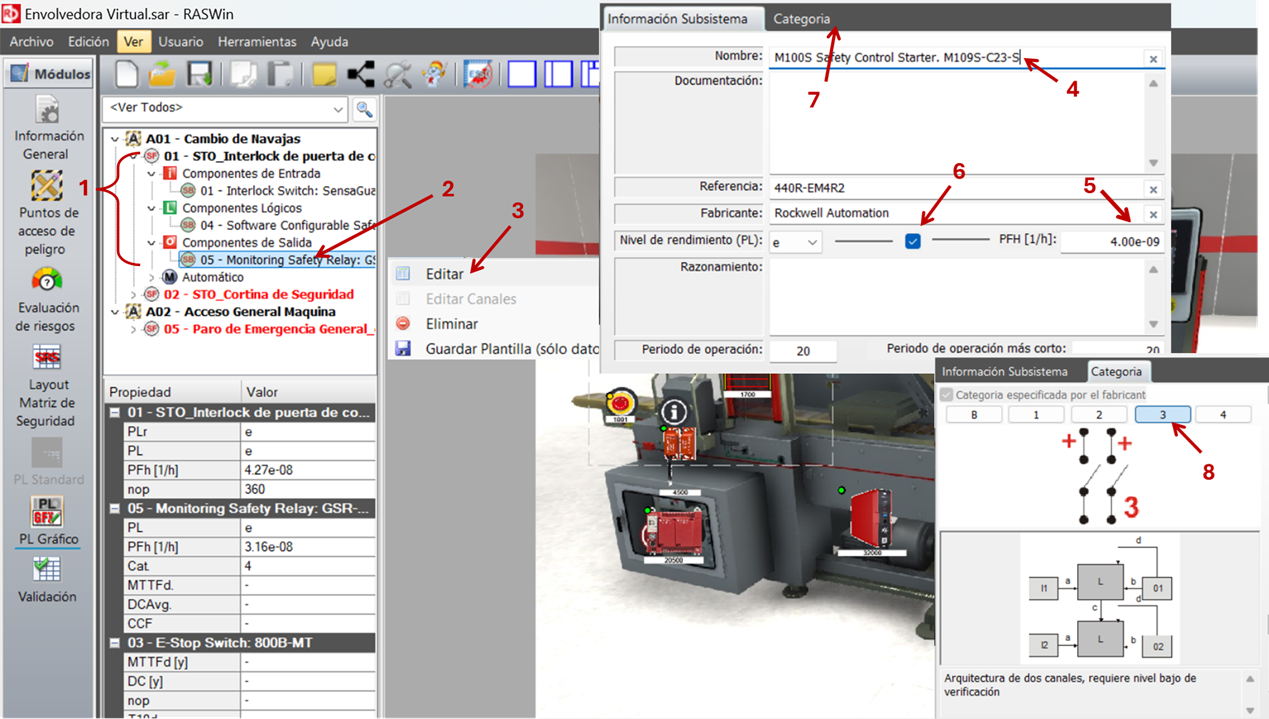Open the Archivo menu

31,42
